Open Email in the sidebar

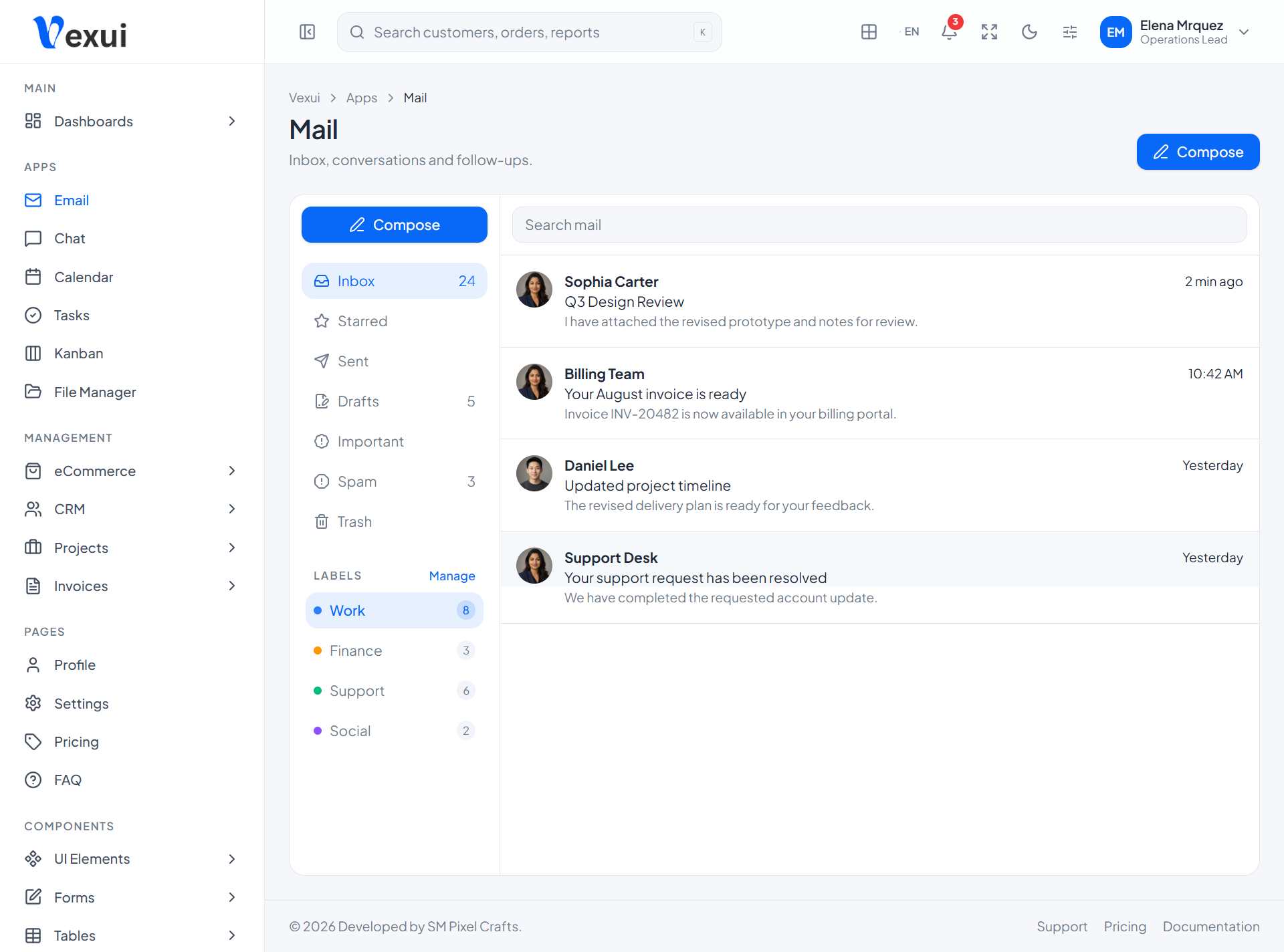pos(132,201)
